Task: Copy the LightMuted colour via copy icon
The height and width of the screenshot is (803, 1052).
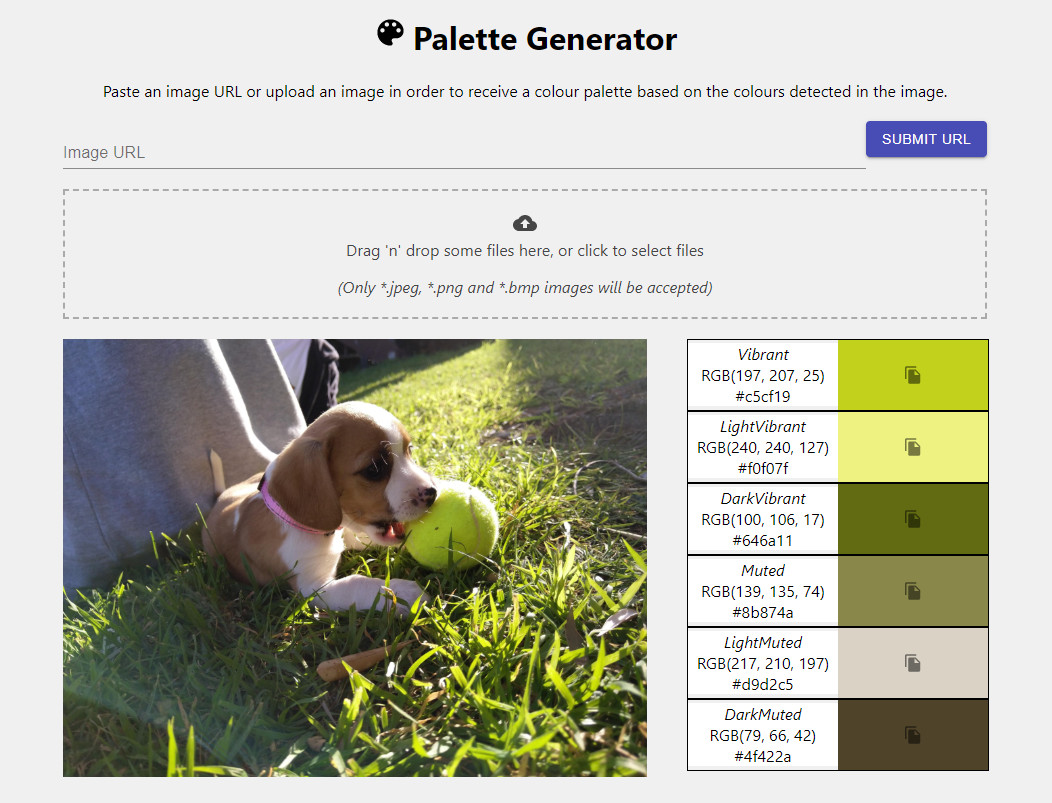Action: point(912,663)
